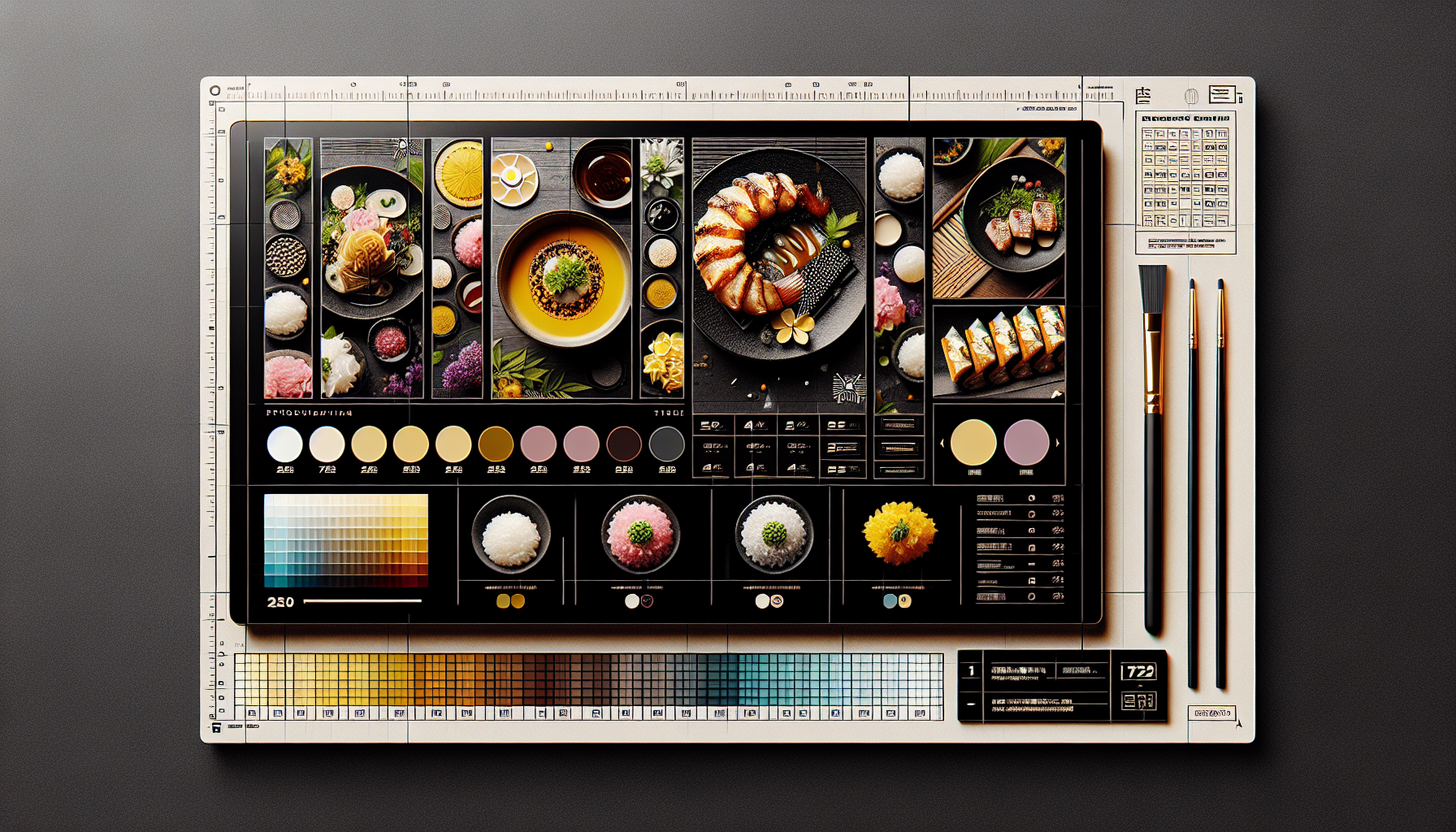Click the circle icon at top-left ruler corner

click(214, 91)
